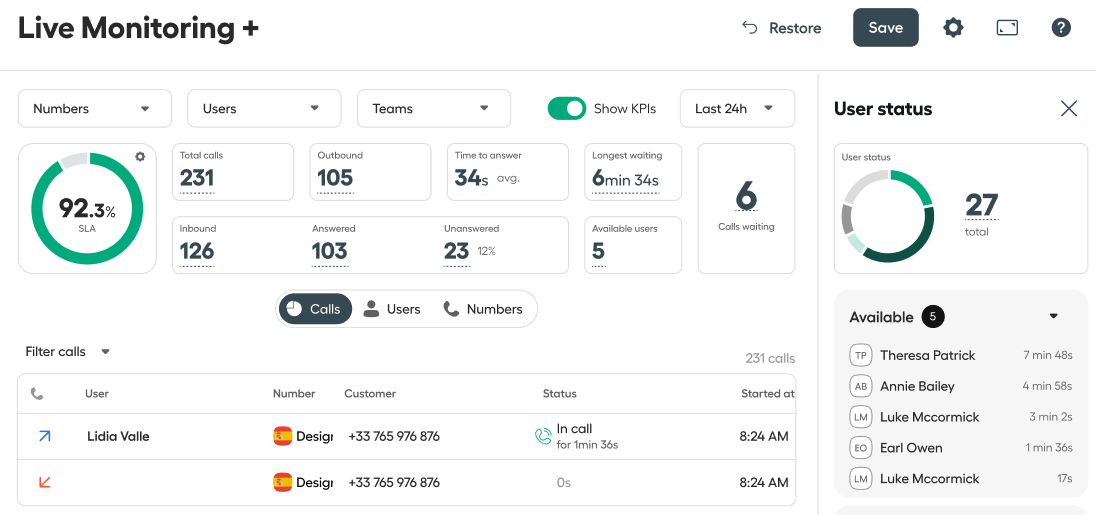The height and width of the screenshot is (515, 1096).
Task: Click the red inbound arrow call icon
Action: point(45,482)
